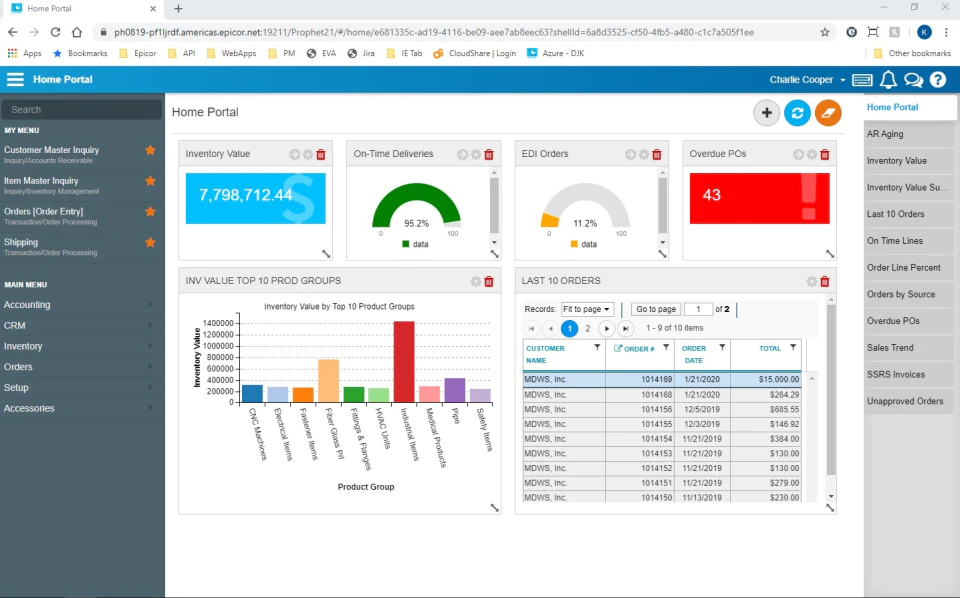Open the Fit to page records dropdown
Screen dimensions: 960x598
[x=587, y=309]
